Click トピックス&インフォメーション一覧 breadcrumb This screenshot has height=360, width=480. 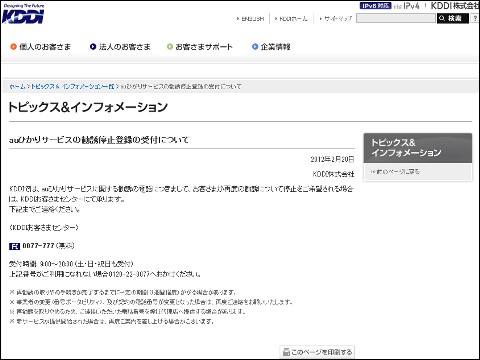coord(73,87)
